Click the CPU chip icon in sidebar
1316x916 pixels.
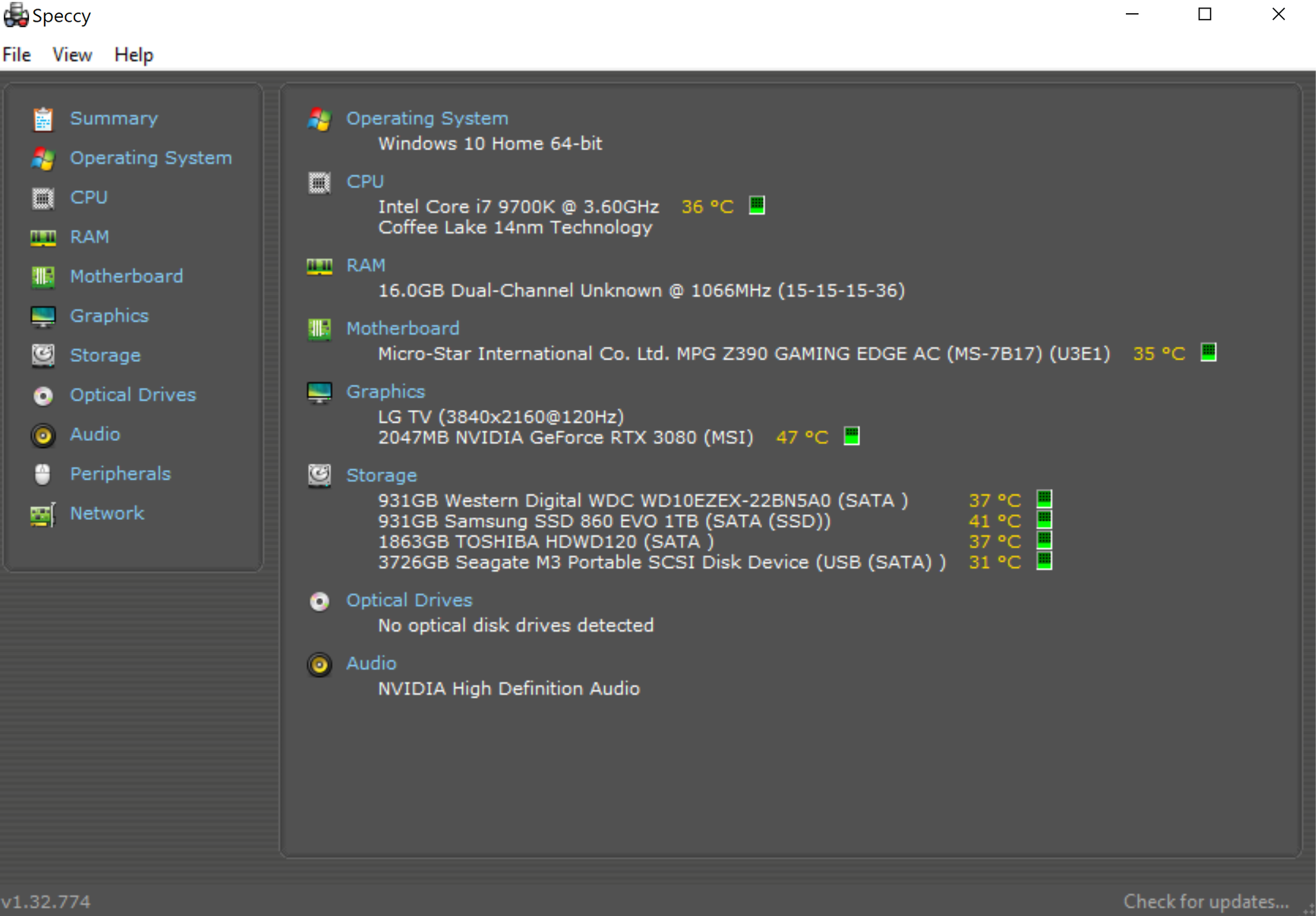tap(43, 198)
